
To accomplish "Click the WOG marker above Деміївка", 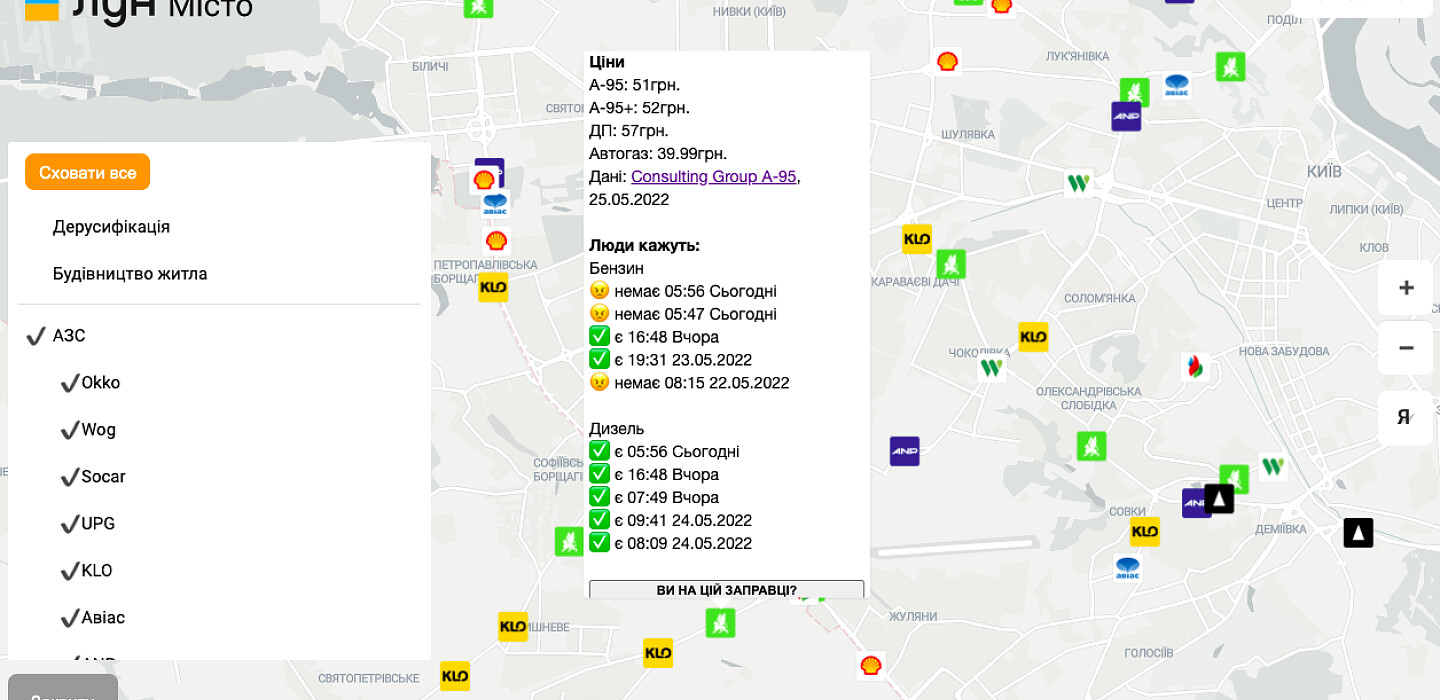I will (1272, 466).
